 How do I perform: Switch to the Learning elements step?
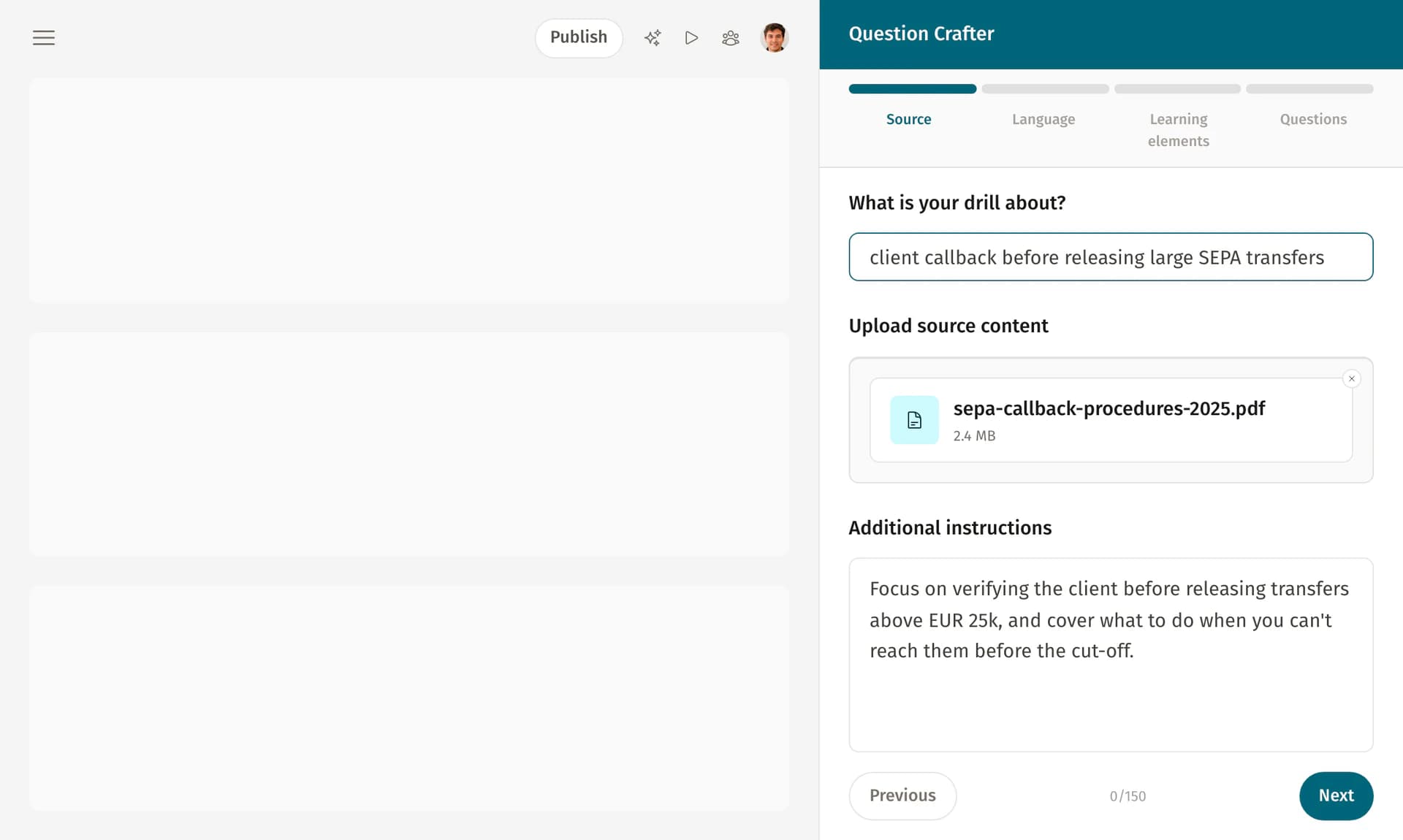1178,129
